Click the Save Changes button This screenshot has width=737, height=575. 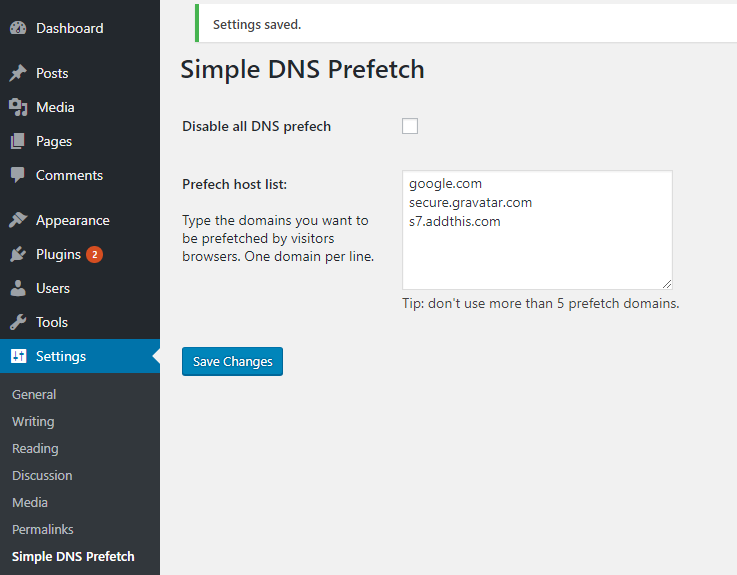[232, 361]
